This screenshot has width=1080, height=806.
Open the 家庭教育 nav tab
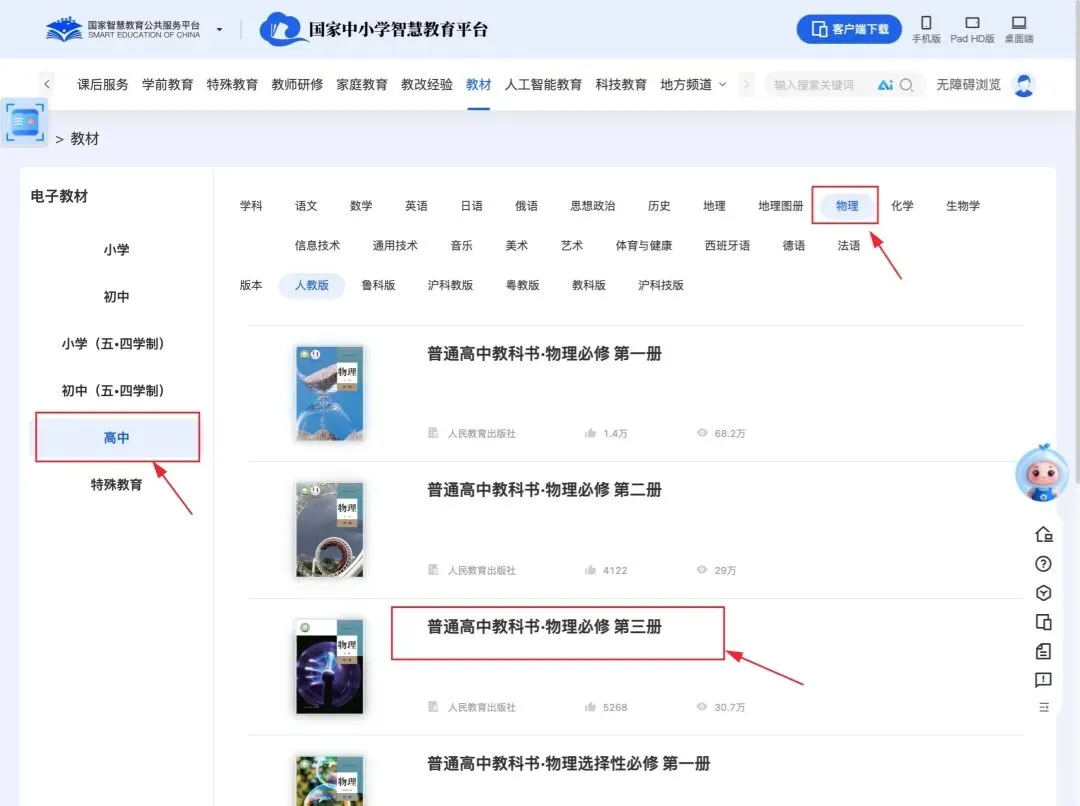362,85
